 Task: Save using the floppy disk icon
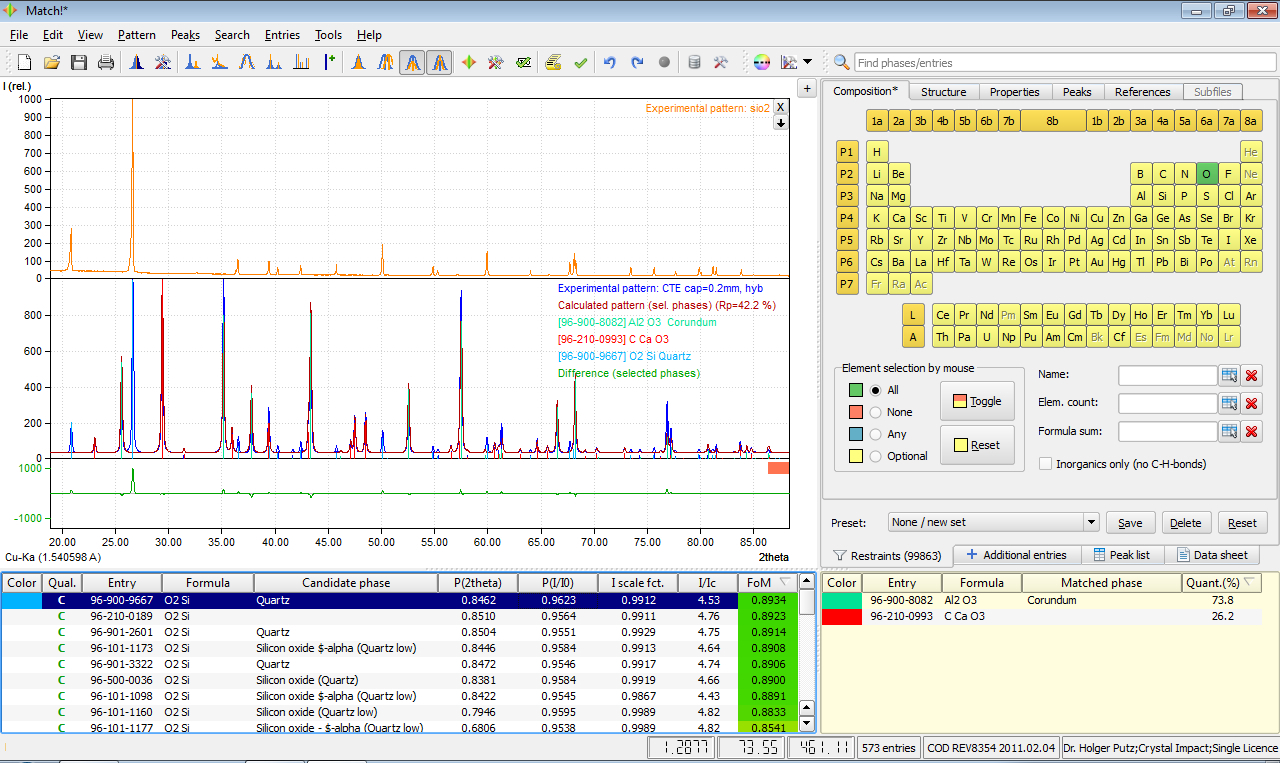(x=79, y=63)
